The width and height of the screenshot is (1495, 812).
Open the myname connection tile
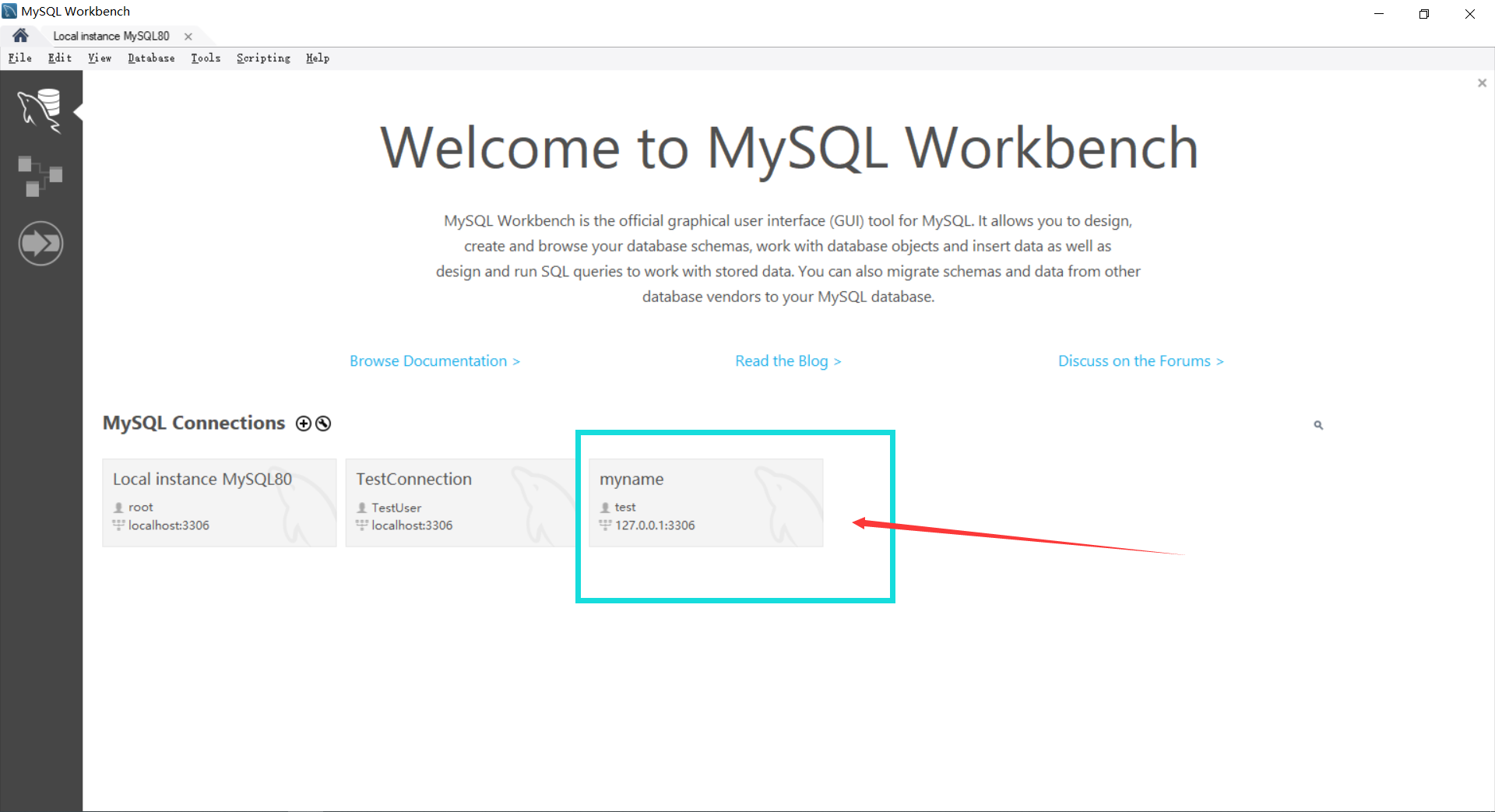[x=705, y=502]
